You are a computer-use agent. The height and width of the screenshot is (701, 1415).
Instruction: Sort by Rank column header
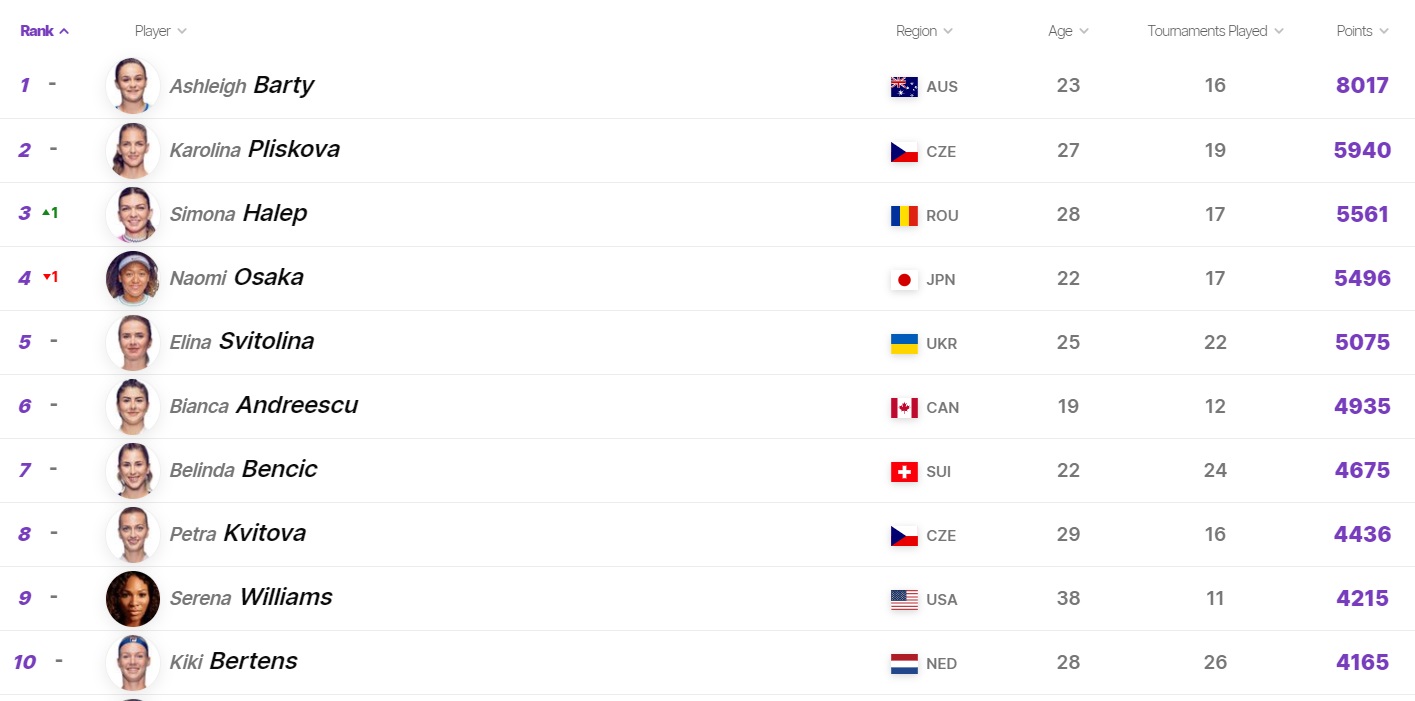[44, 31]
